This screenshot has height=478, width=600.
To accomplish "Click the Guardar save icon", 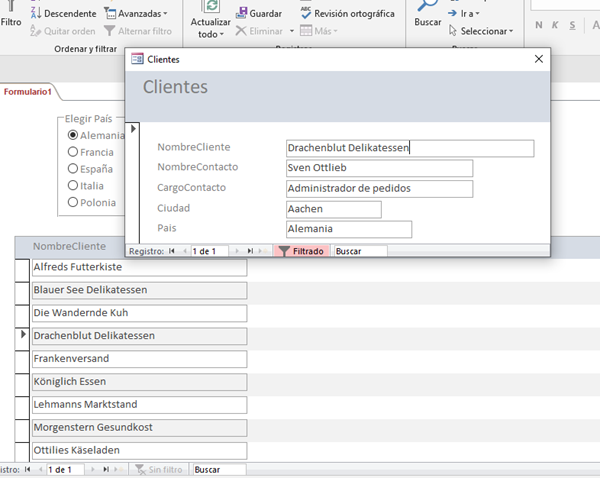I will click(x=243, y=14).
